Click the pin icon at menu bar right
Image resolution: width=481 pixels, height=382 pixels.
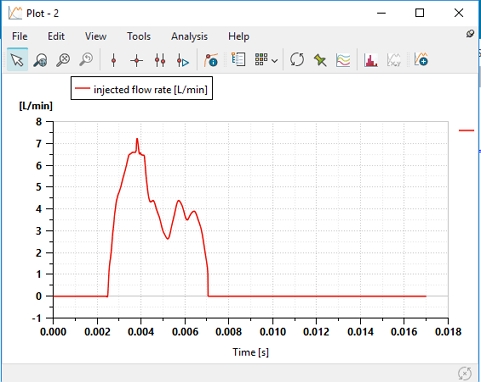470,34
